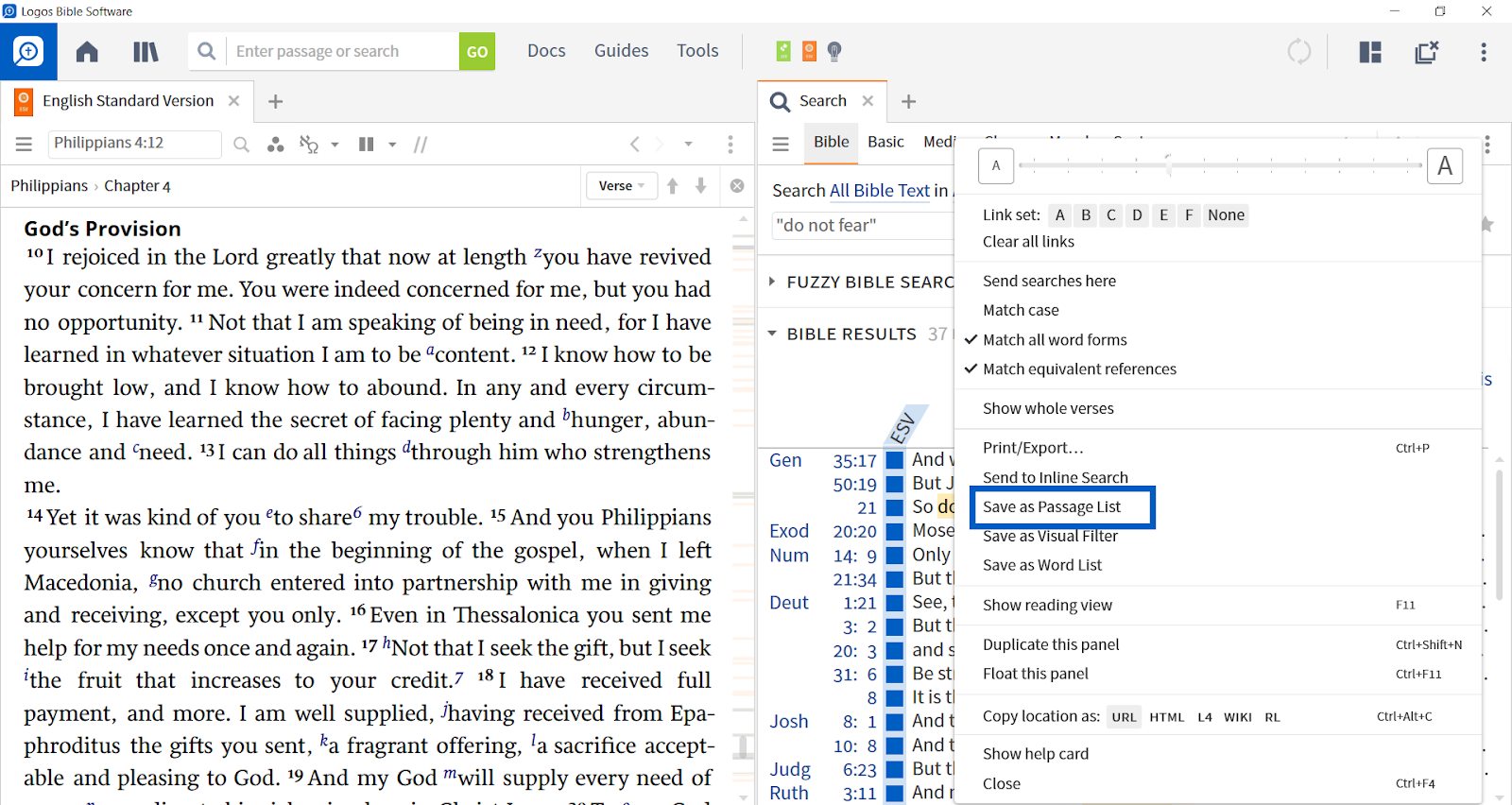Click the passage or search input box
The width and height of the screenshot is (1512, 805).
pyautogui.click(x=342, y=51)
